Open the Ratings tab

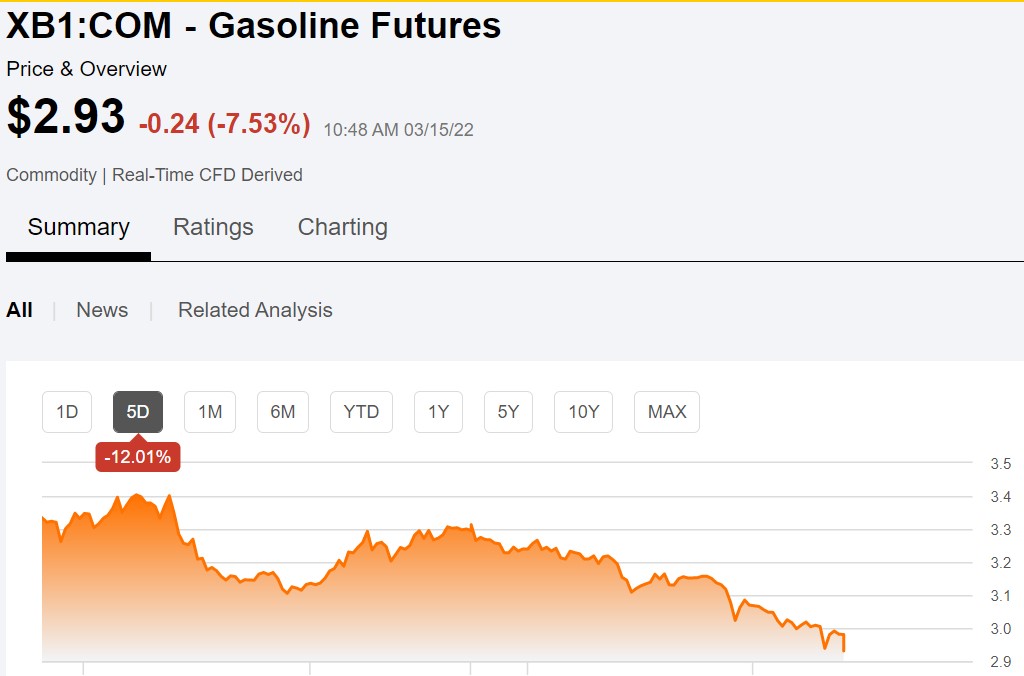213,227
